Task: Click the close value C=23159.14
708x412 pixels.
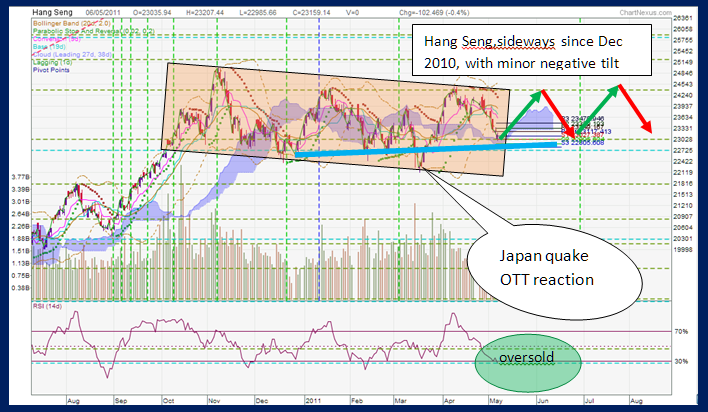Action: [x=312, y=13]
